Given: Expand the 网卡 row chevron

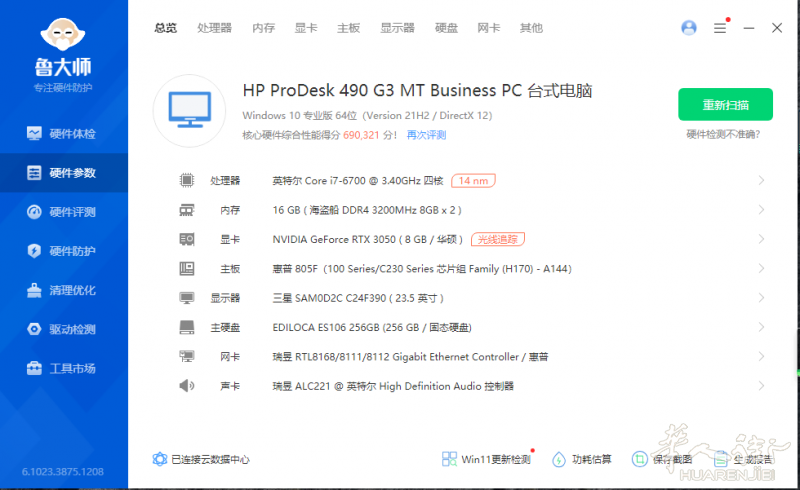Looking at the screenshot, I should point(761,356).
